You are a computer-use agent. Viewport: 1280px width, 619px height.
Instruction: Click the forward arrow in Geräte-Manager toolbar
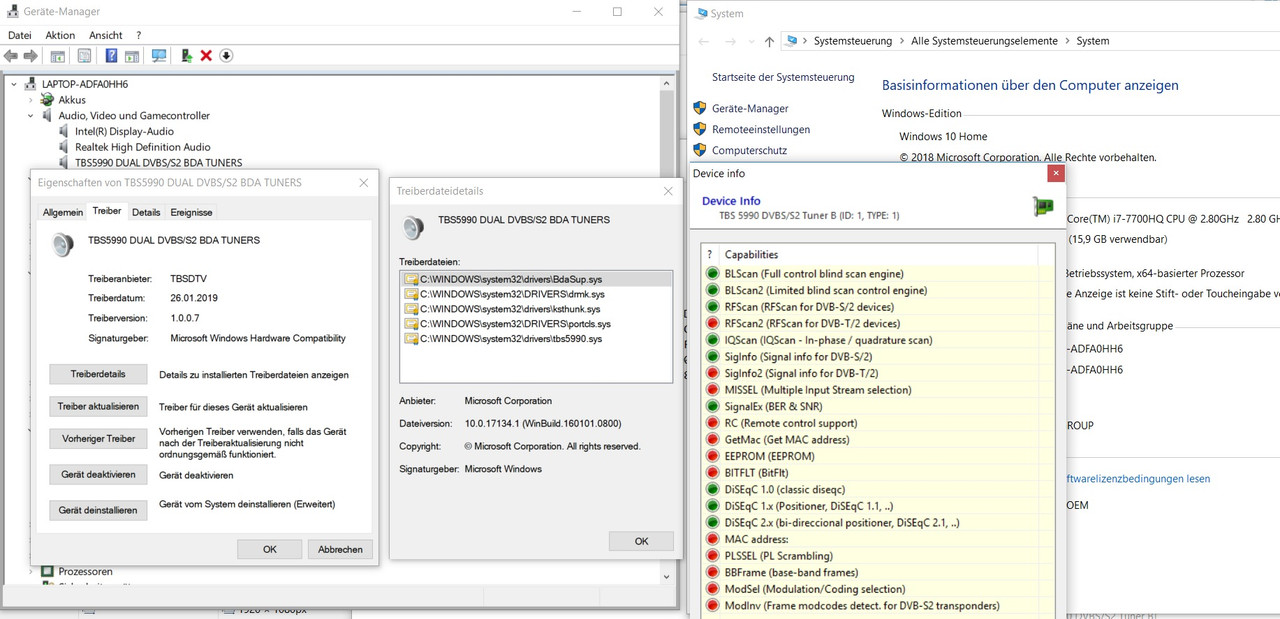(x=31, y=56)
